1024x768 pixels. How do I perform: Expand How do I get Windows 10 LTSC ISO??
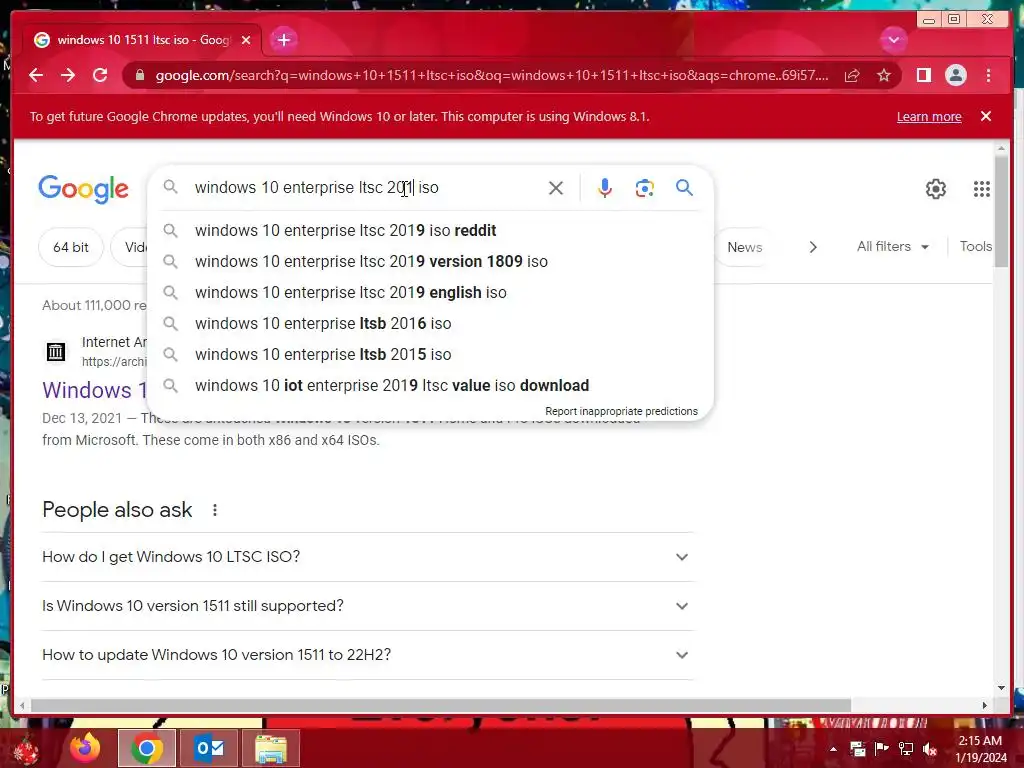(x=367, y=557)
